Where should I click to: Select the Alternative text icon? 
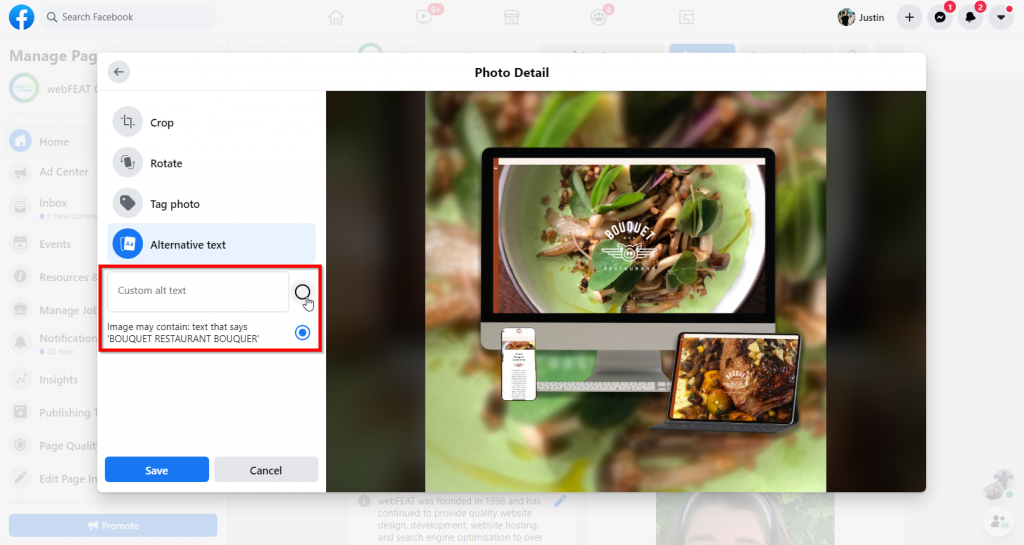click(127, 244)
